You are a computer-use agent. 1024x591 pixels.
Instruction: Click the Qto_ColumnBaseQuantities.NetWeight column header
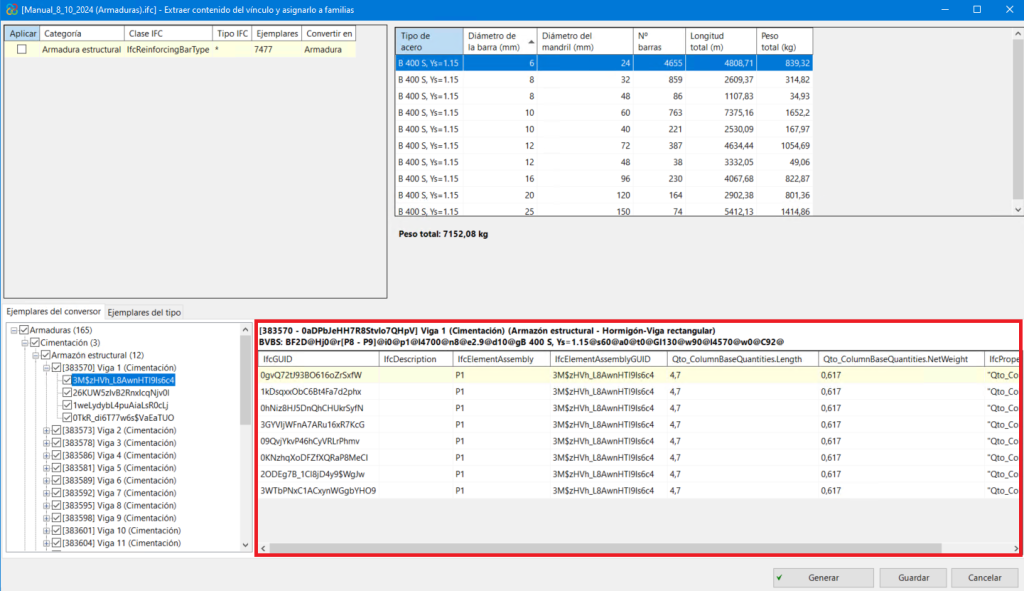pyautogui.click(x=901, y=359)
